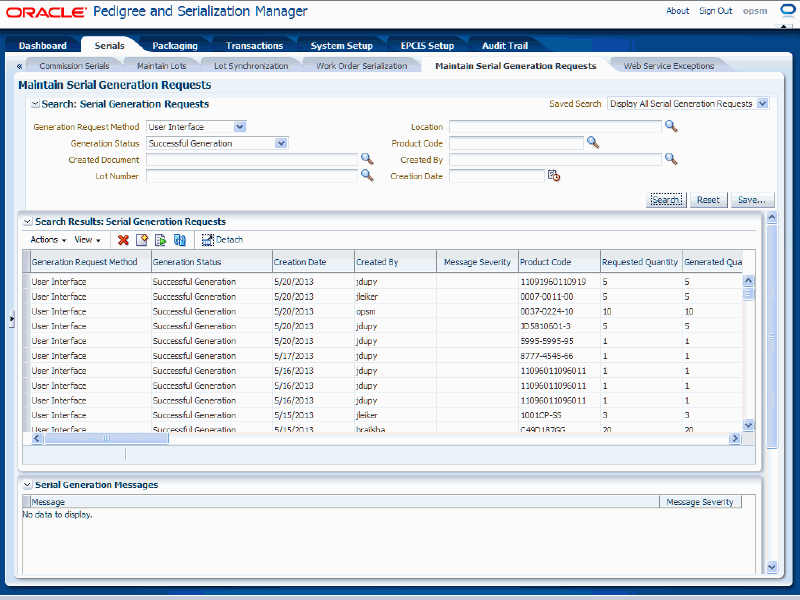Open the Saved Search dropdown
800x600 pixels.
[x=762, y=104]
